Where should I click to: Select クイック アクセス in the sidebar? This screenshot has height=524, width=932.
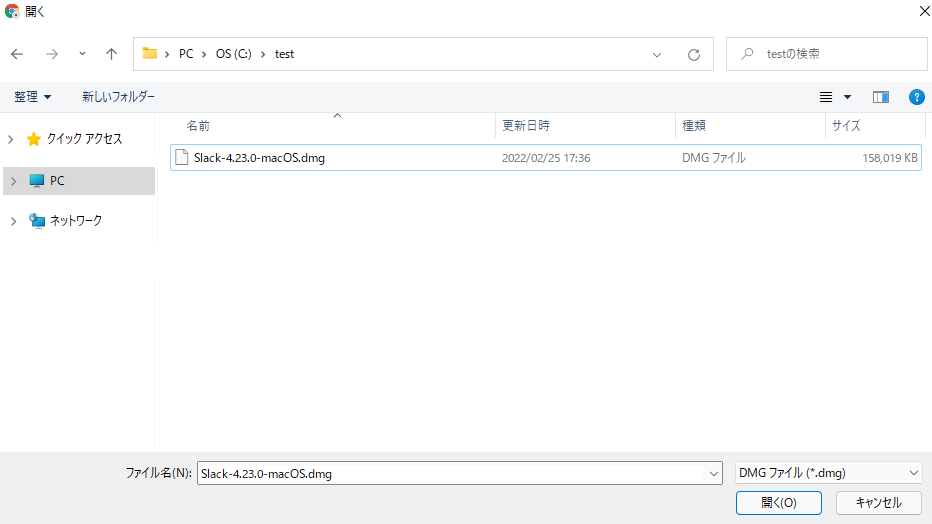(x=84, y=139)
